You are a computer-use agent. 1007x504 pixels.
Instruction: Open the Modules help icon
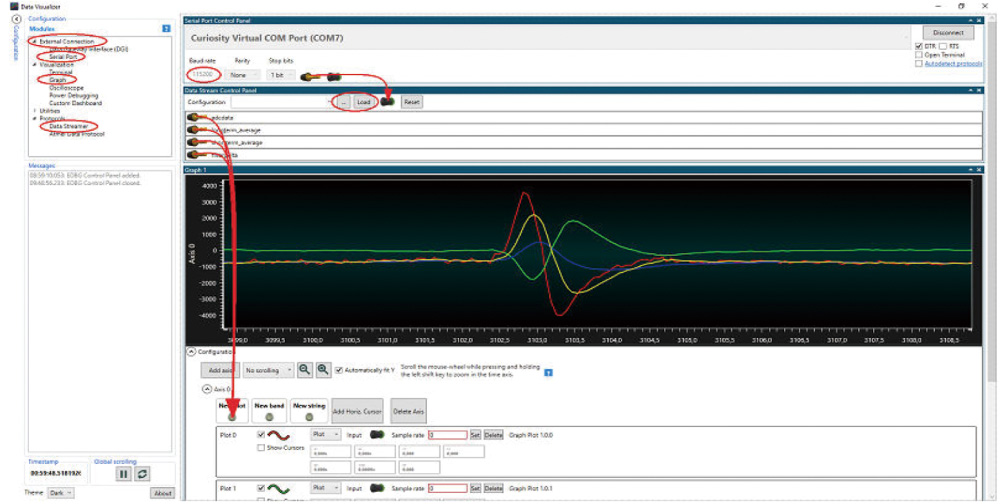(x=167, y=30)
